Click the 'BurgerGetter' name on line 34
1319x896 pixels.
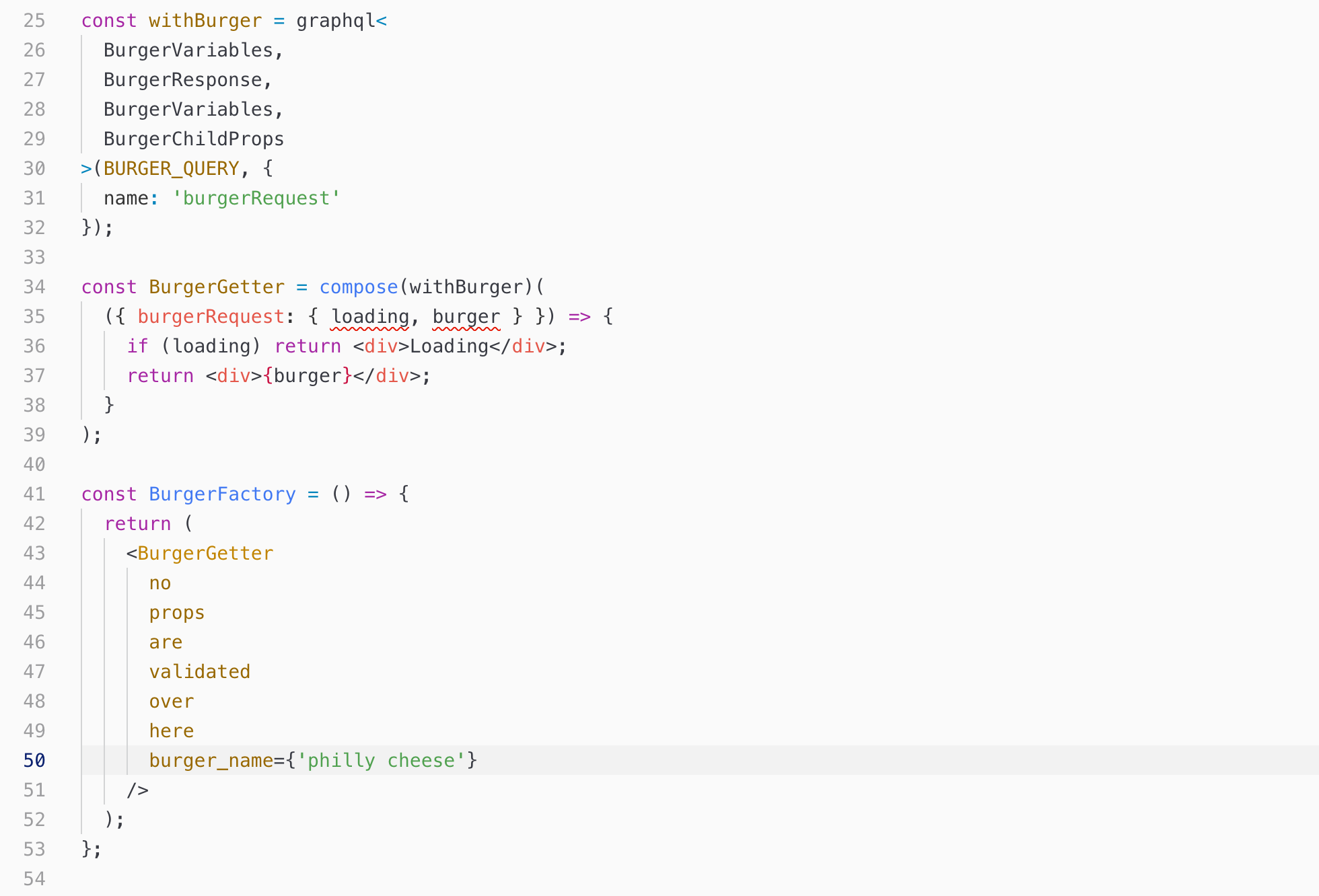tap(217, 287)
